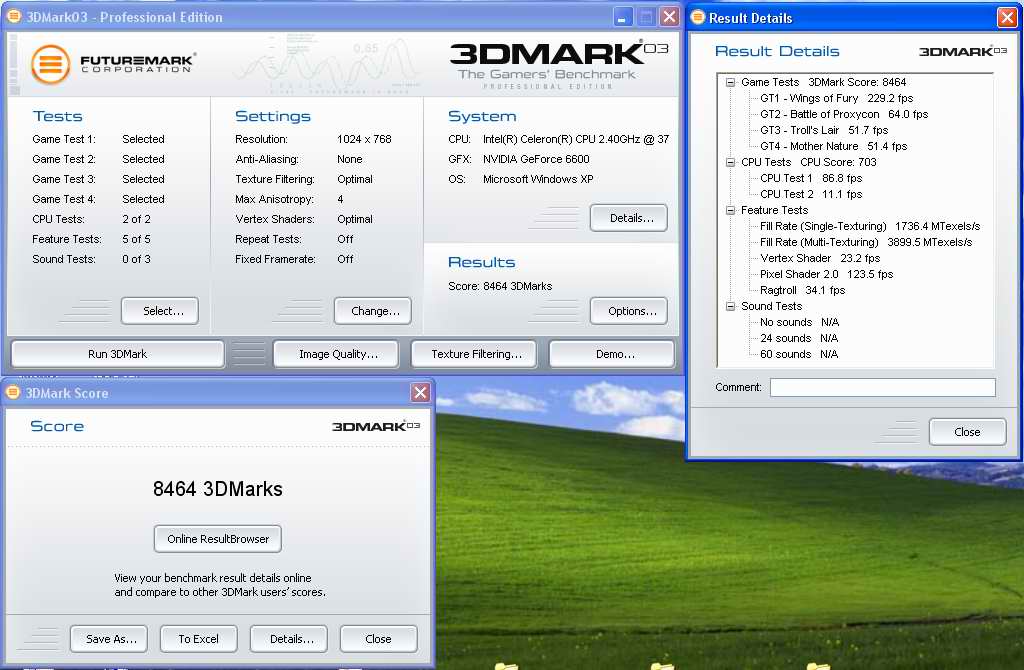Click the 3DMark Score title bar icon
The image size is (1024, 670).
pos(12,392)
